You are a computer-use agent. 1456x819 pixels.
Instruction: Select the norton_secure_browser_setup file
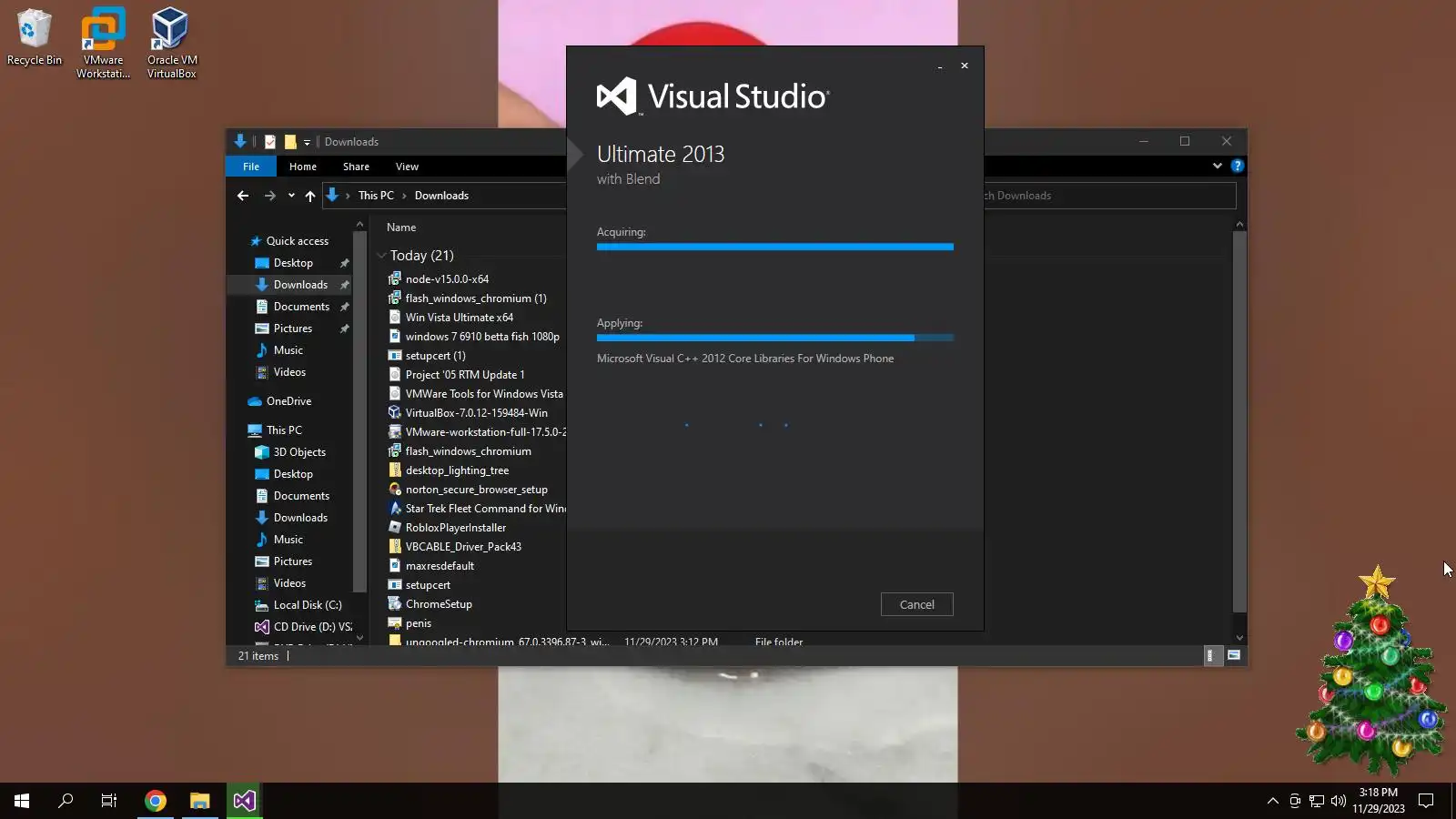(x=476, y=490)
